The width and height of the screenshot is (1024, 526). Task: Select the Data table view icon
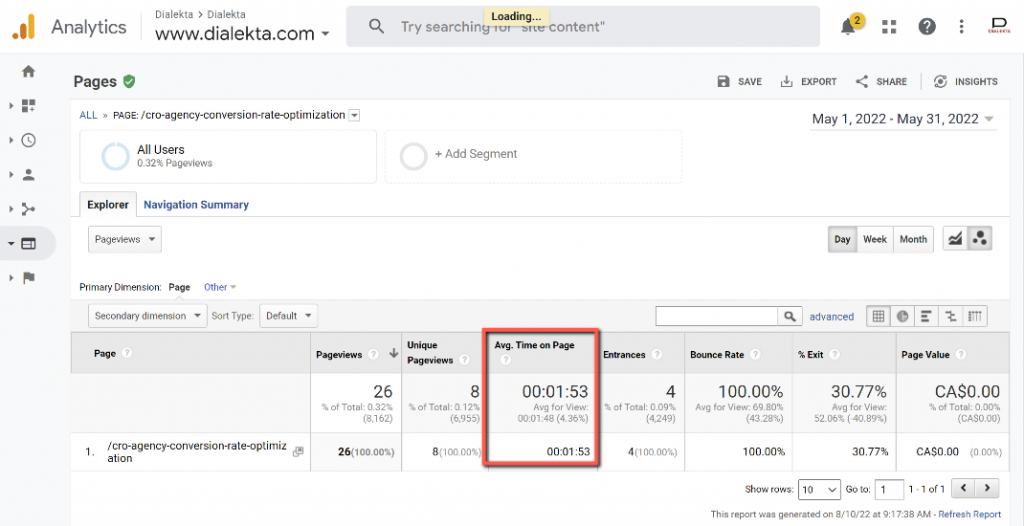878,316
